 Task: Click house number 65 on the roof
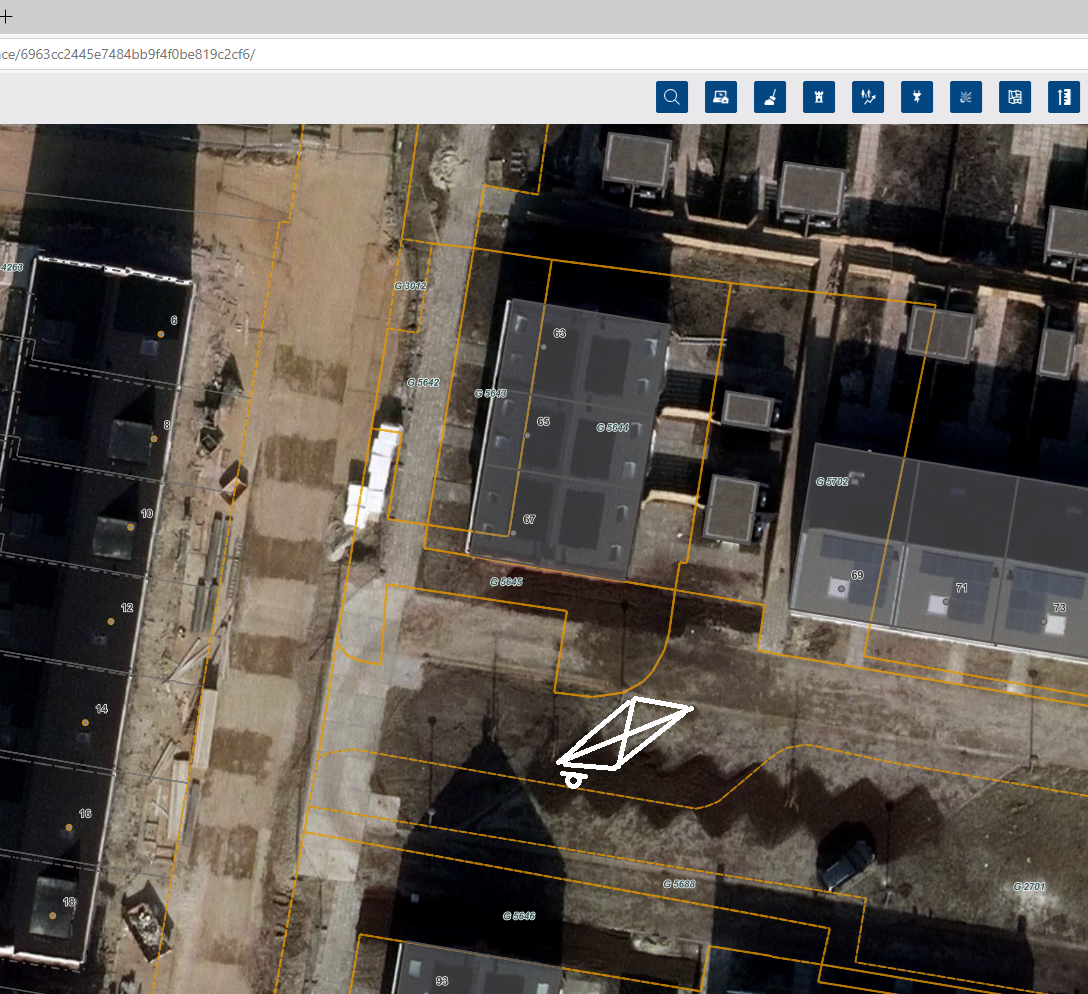(543, 422)
